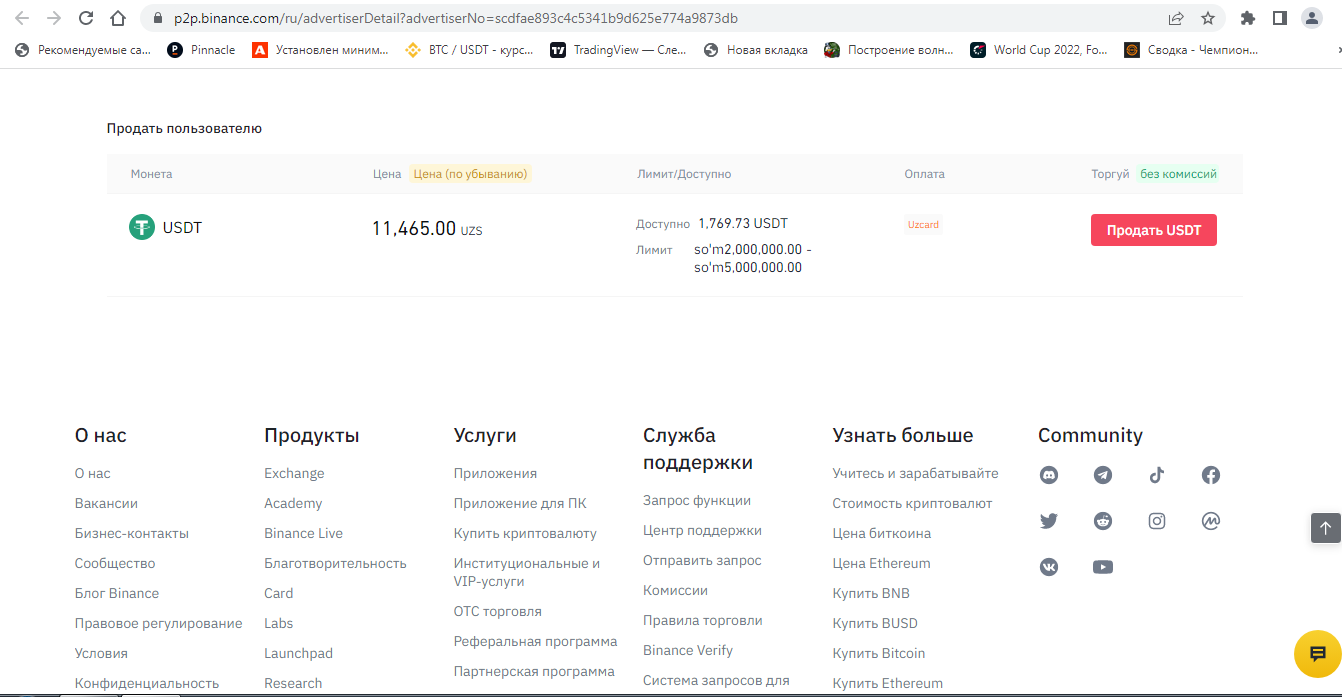Click the без комиссий badge

[1178, 174]
